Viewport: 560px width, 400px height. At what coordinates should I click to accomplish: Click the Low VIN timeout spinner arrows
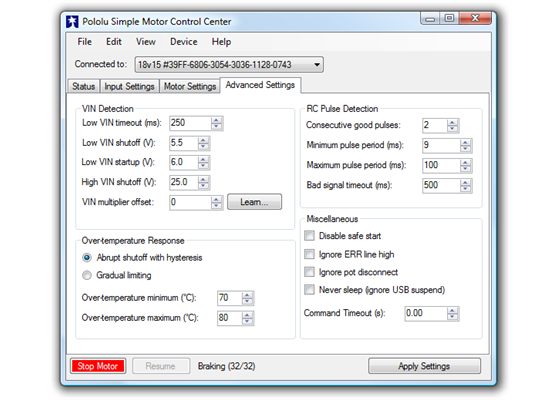(216, 123)
